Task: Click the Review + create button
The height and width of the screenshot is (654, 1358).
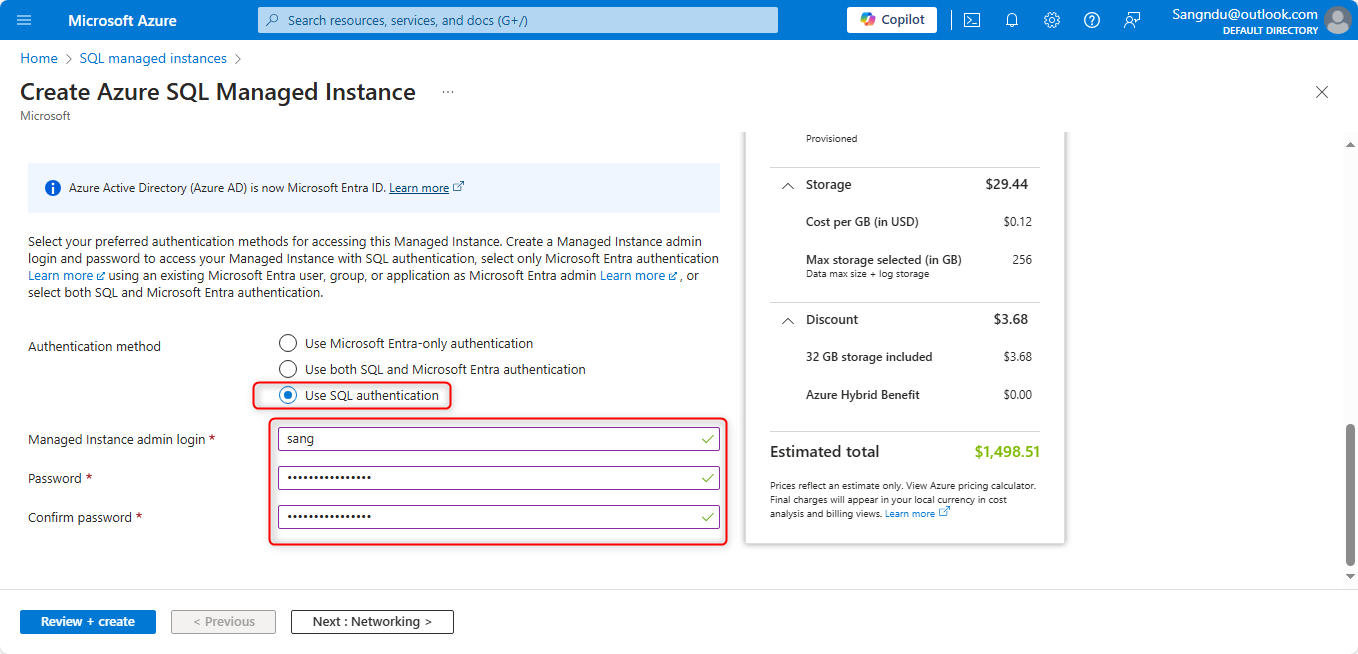Action: (88, 622)
